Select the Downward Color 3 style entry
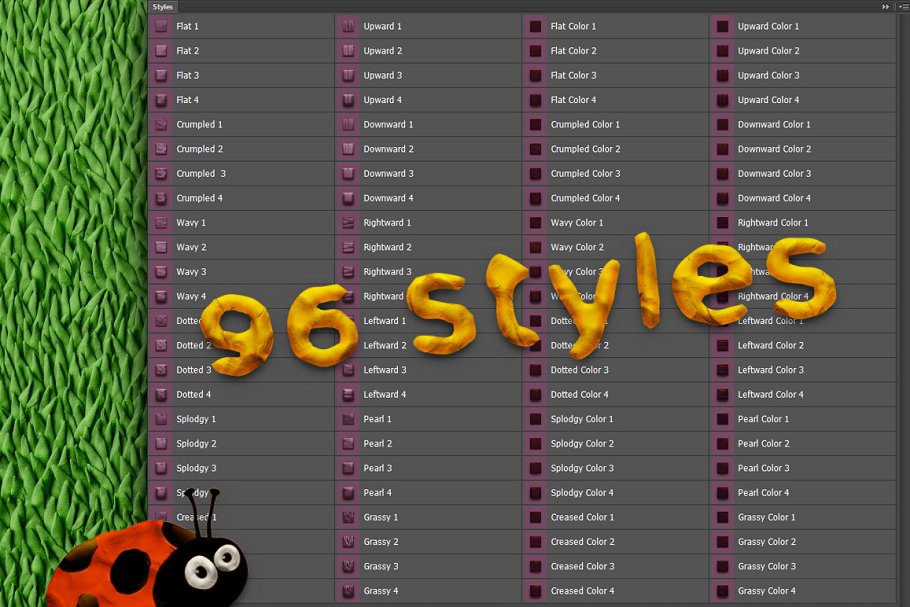Screen dimensions: 910x607 tap(774, 174)
